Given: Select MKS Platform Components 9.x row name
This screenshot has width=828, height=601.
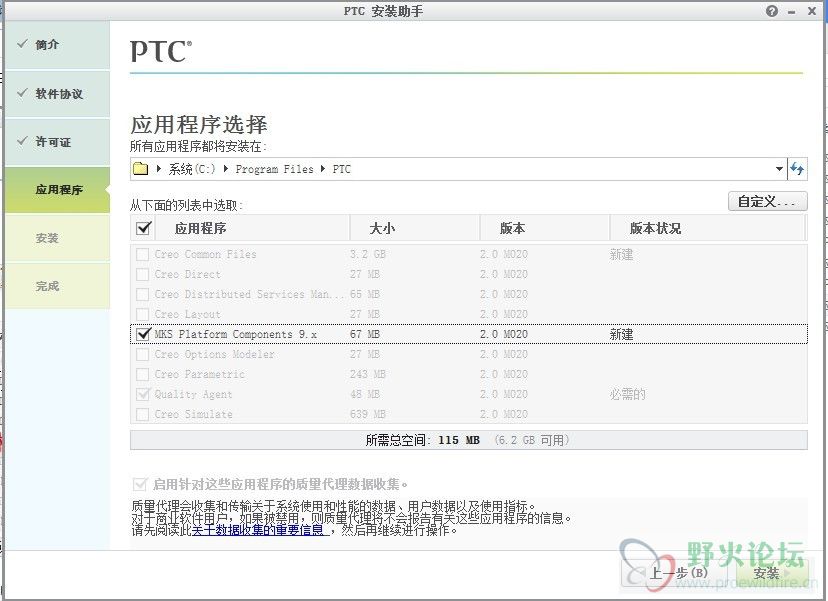Looking at the screenshot, I should point(236,334).
